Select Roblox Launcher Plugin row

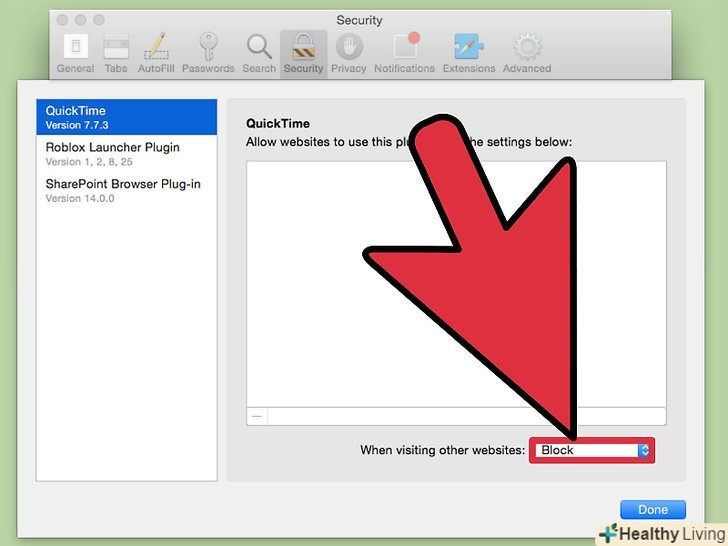(x=127, y=154)
